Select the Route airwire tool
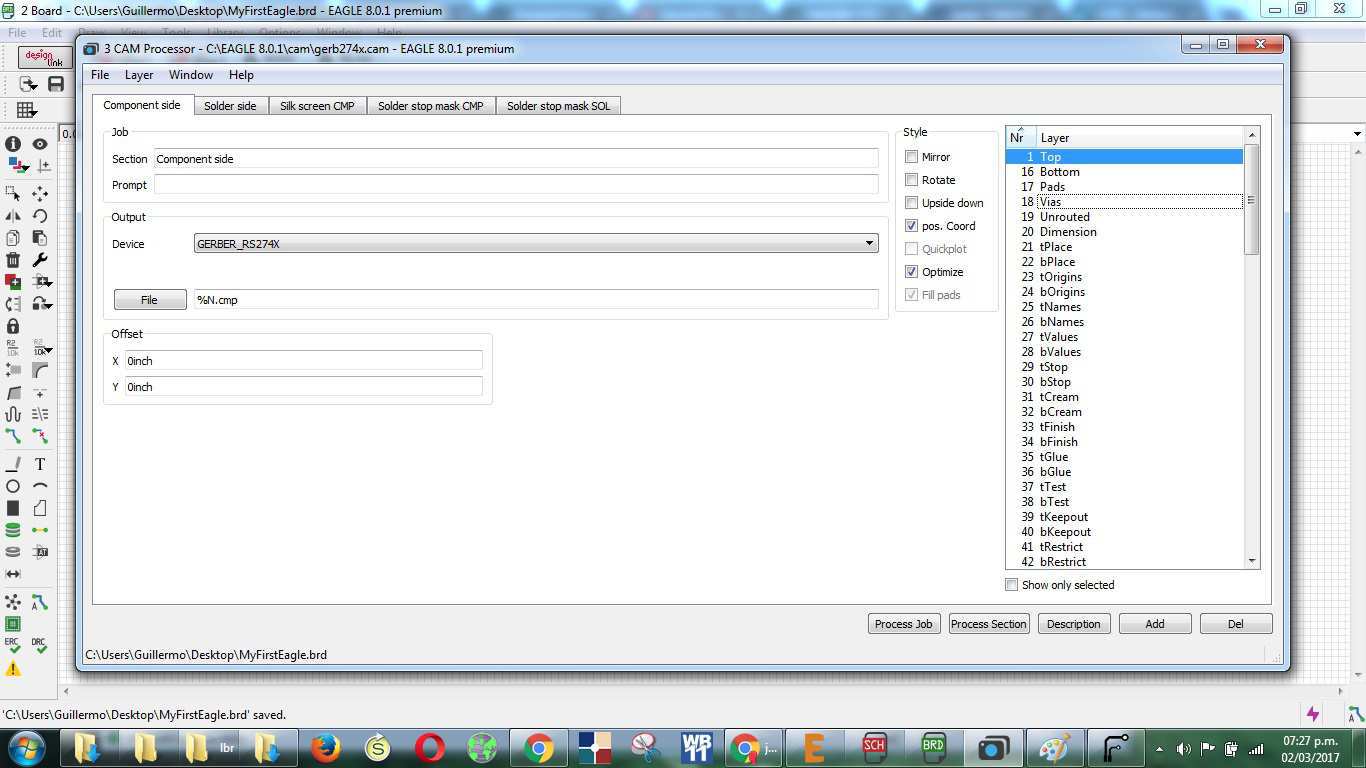 13,436
